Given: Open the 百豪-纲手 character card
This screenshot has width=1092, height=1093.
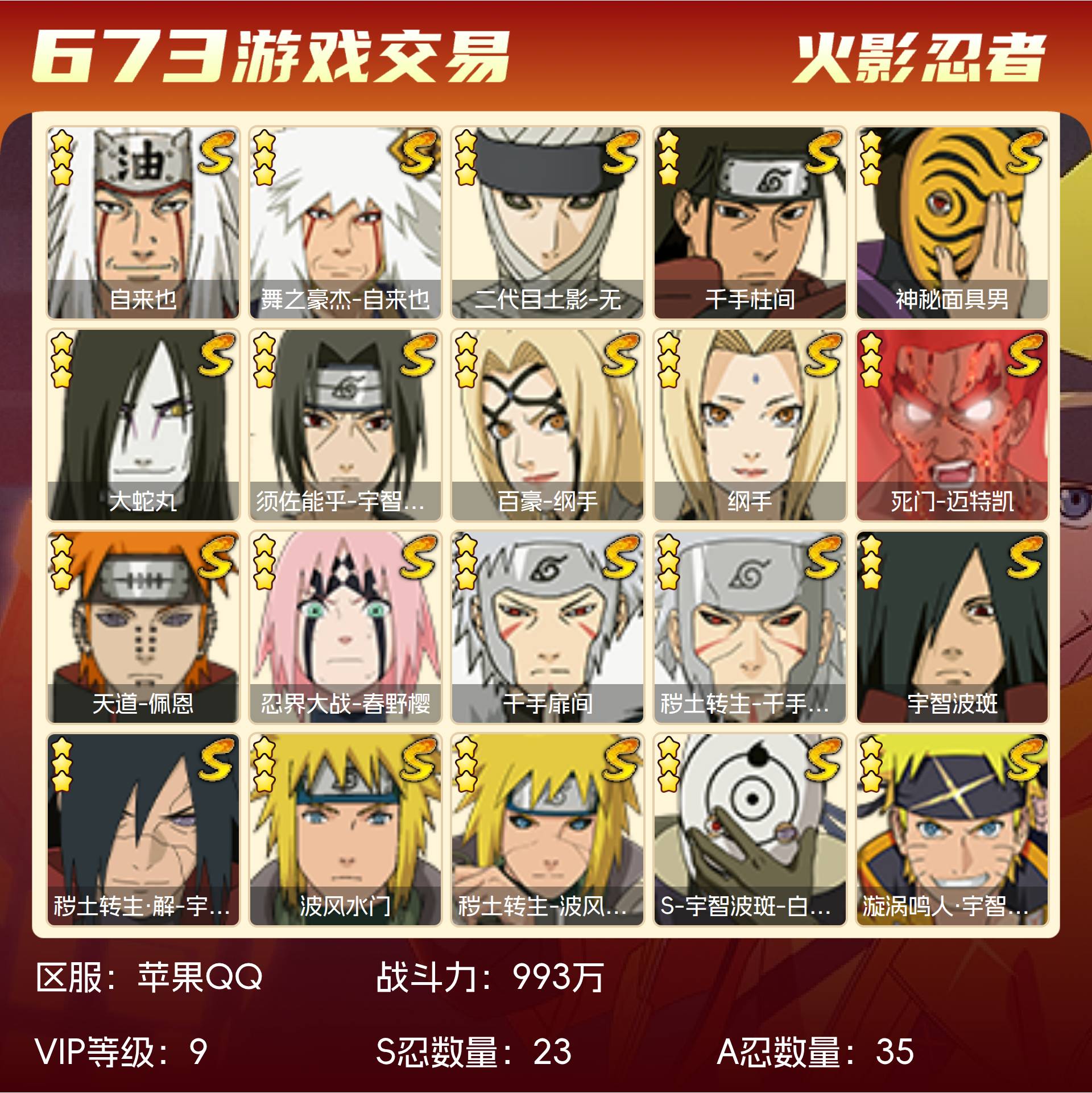Looking at the screenshot, I should point(548,425).
